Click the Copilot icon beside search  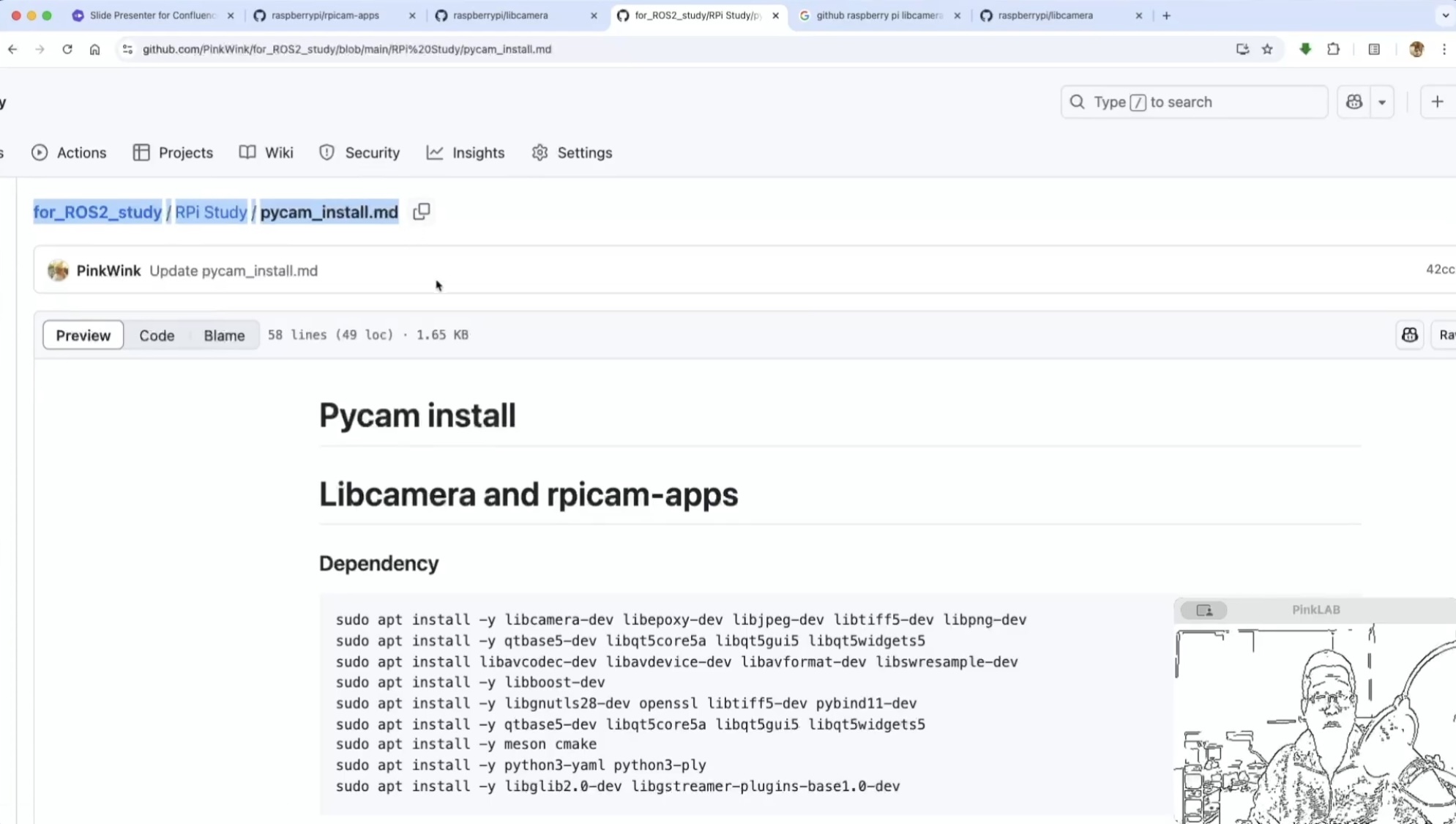pyautogui.click(x=1354, y=102)
